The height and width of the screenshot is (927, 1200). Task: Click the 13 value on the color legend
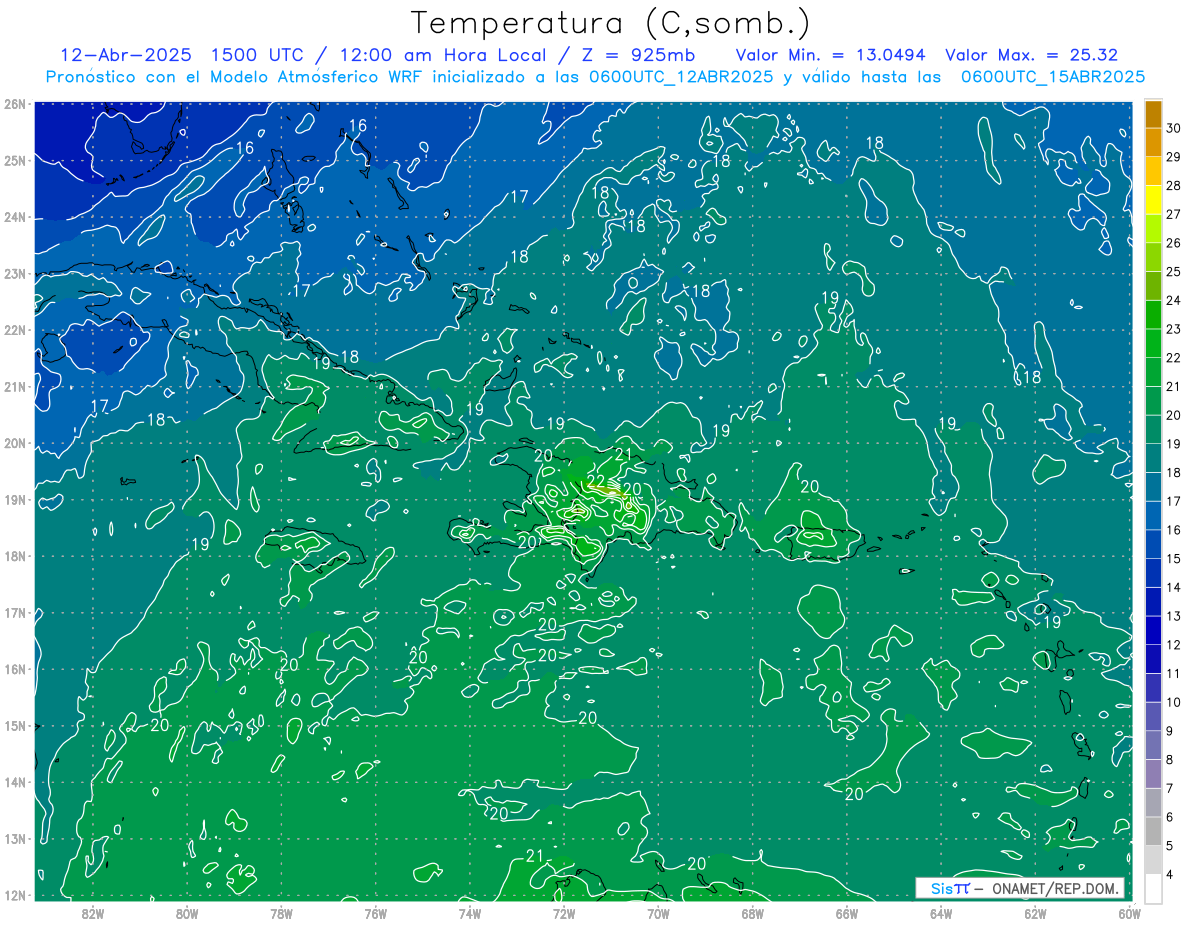(1173, 616)
